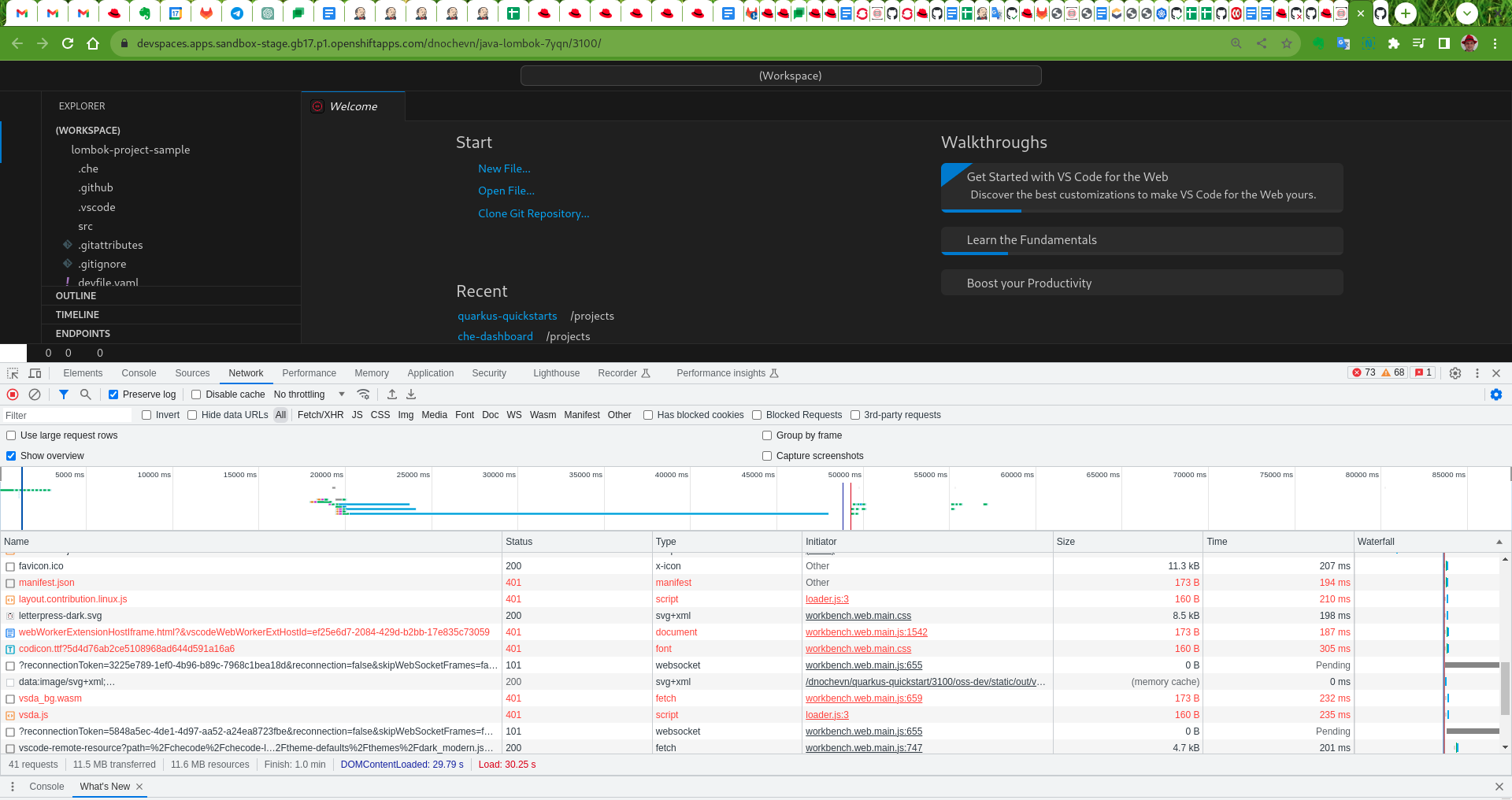The width and height of the screenshot is (1512, 800).
Task: Open the No throttling dropdown
Action: 309,394
